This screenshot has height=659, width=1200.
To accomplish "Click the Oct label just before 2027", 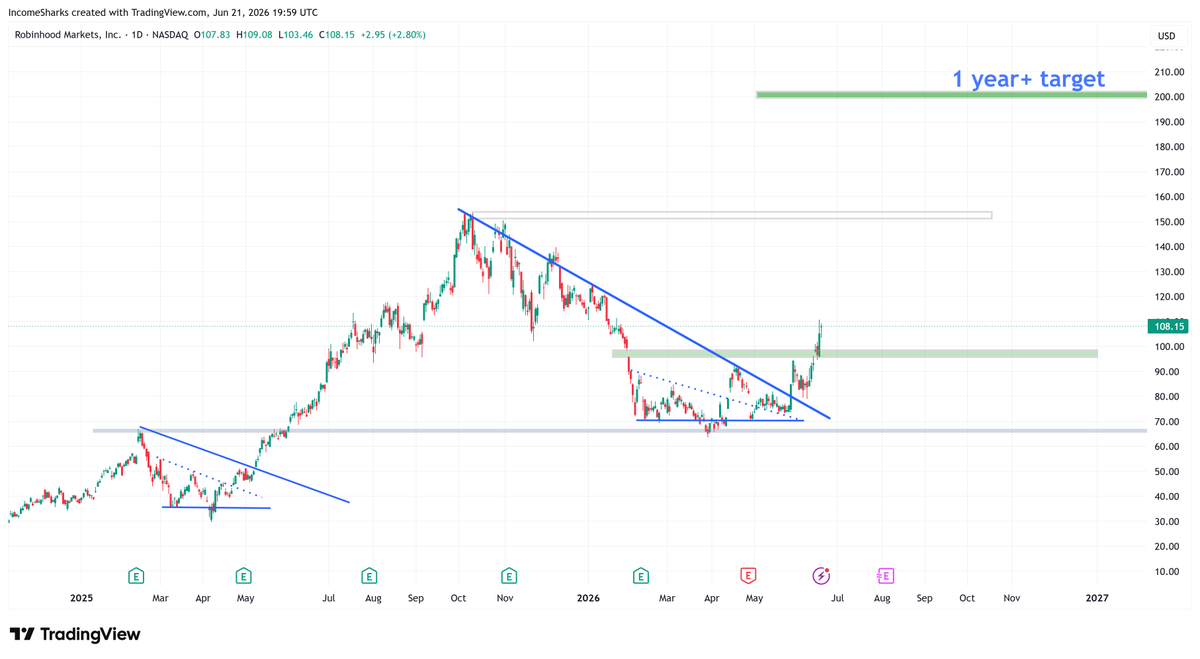I will click(967, 598).
